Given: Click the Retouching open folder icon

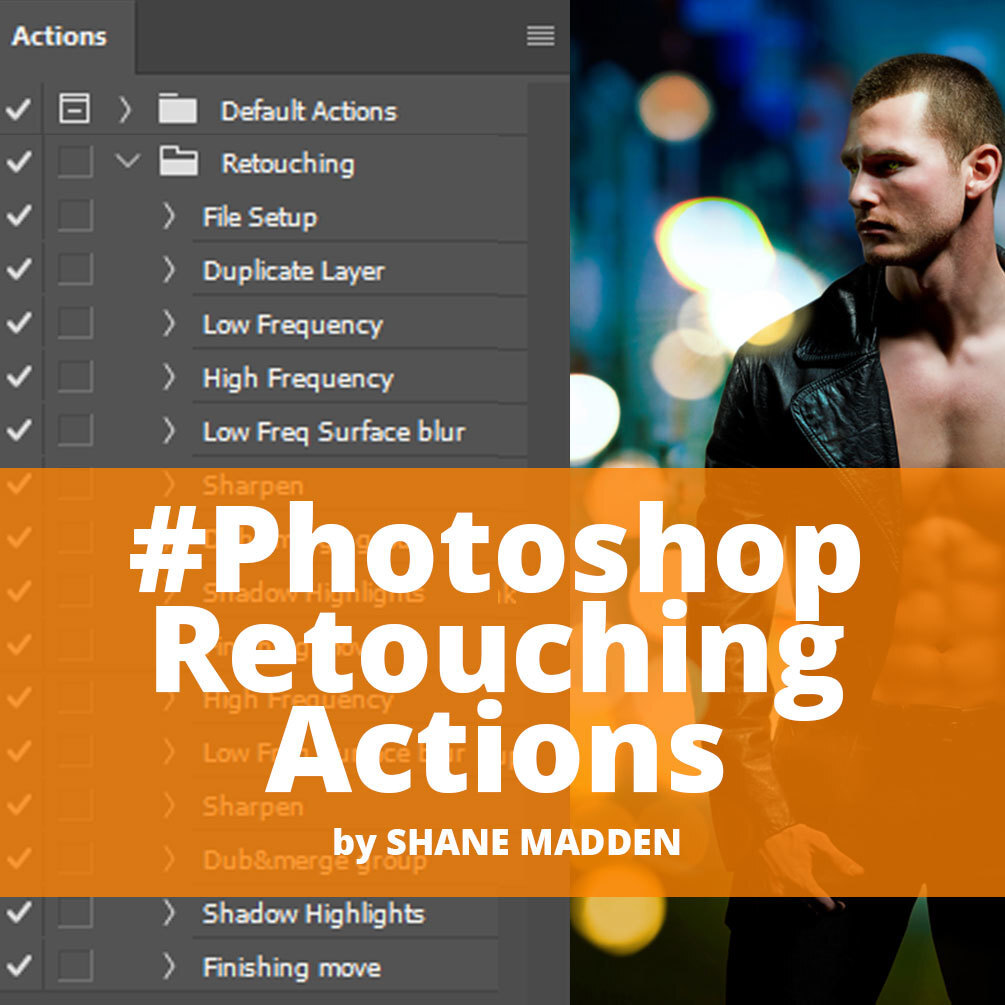Looking at the screenshot, I should tap(178, 162).
